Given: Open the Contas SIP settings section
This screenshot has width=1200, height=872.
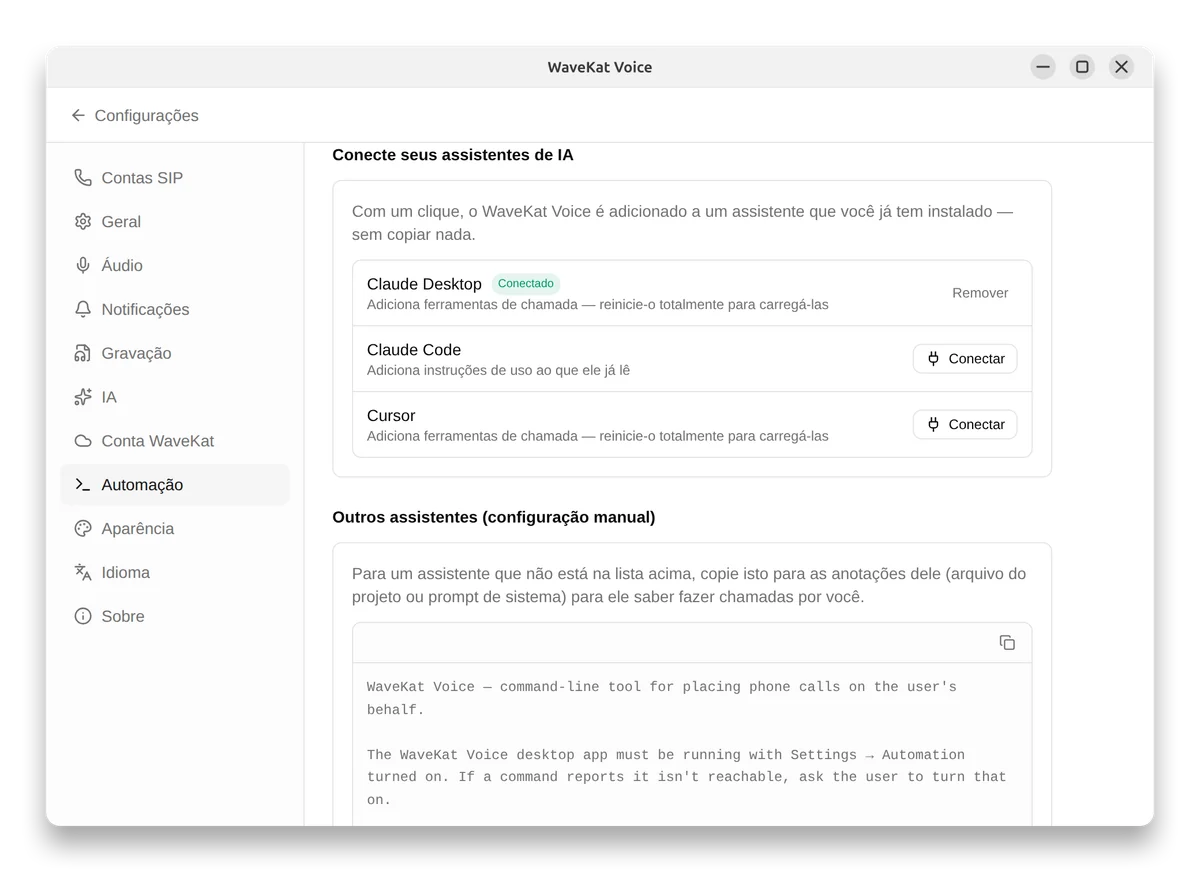Looking at the screenshot, I should pos(175,178).
